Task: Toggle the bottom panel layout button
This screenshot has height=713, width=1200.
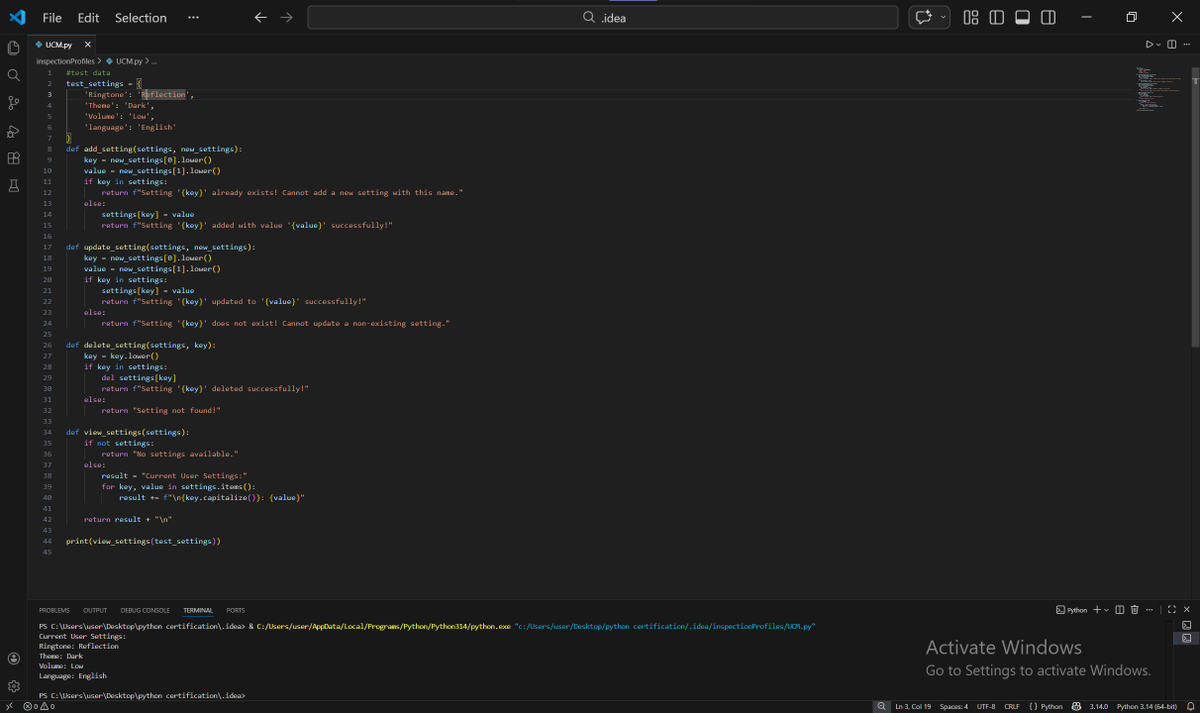Action: click(x=1022, y=18)
